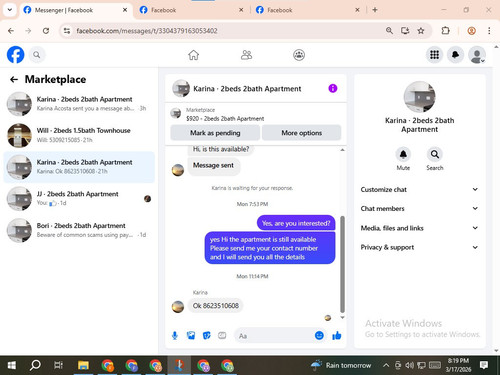Screen dimensions: 500x375
Task: Open the Windows notification center
Action: click(x=484, y=365)
